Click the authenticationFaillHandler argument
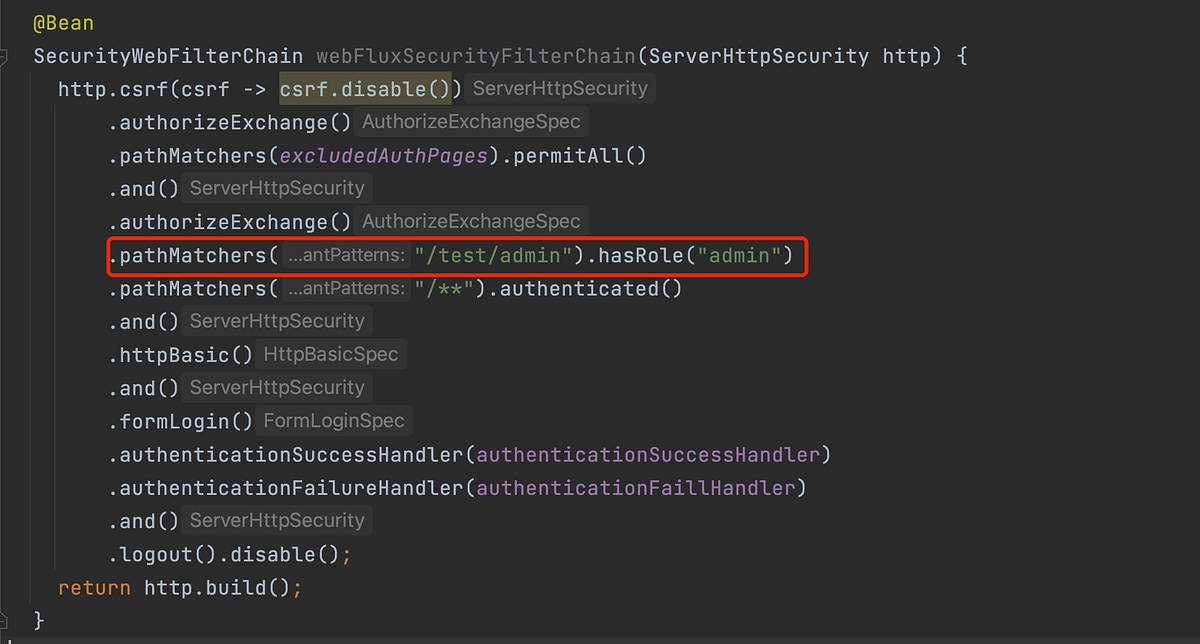 [640, 487]
